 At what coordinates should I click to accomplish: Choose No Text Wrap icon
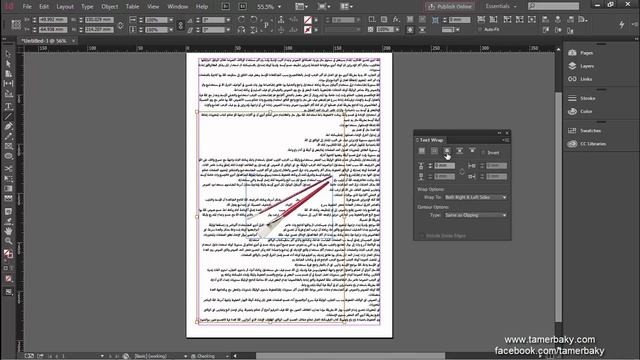422,151
